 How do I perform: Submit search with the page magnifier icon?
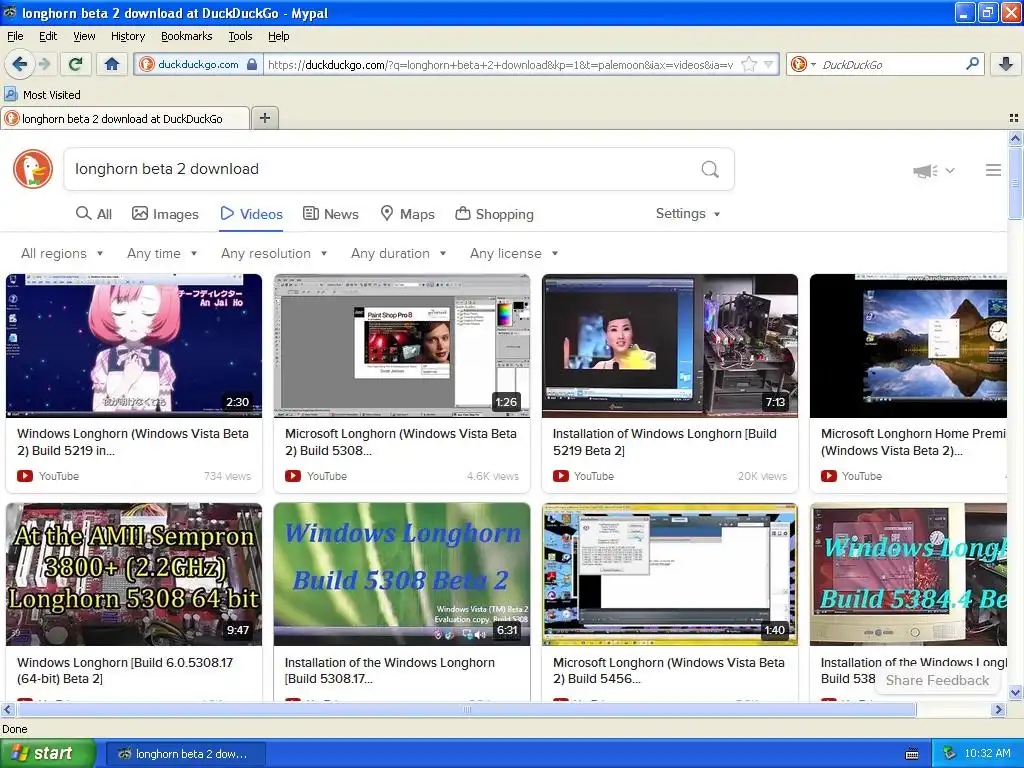pos(710,169)
